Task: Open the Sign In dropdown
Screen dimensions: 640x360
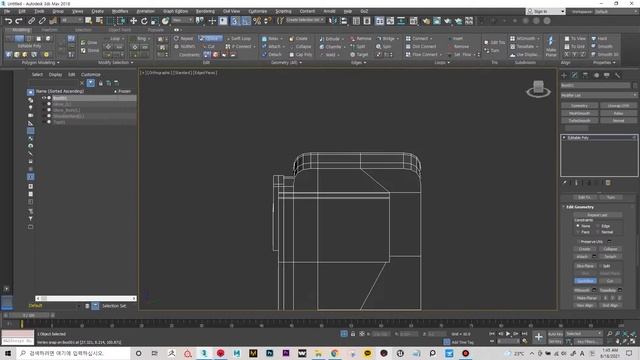Action: pos(545,11)
